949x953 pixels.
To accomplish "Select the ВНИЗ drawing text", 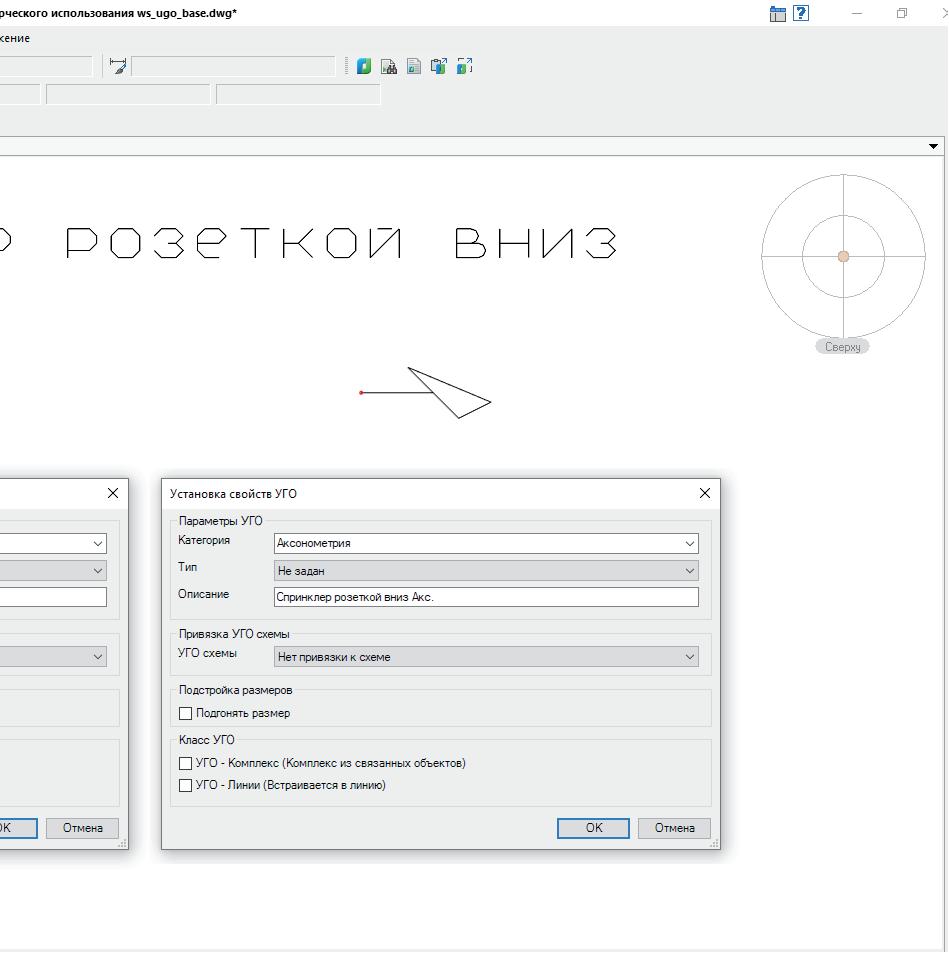I will [x=536, y=243].
